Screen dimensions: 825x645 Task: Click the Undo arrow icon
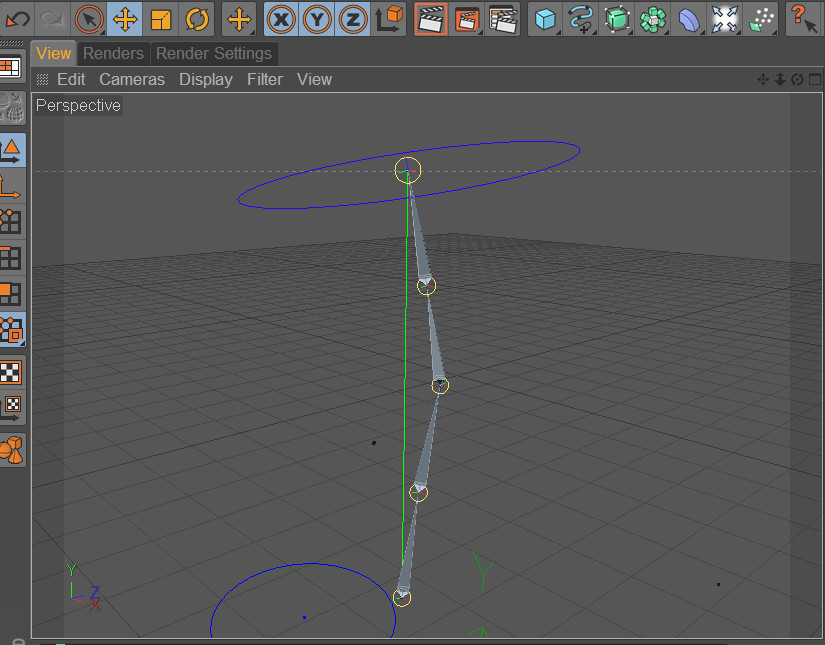coord(17,19)
